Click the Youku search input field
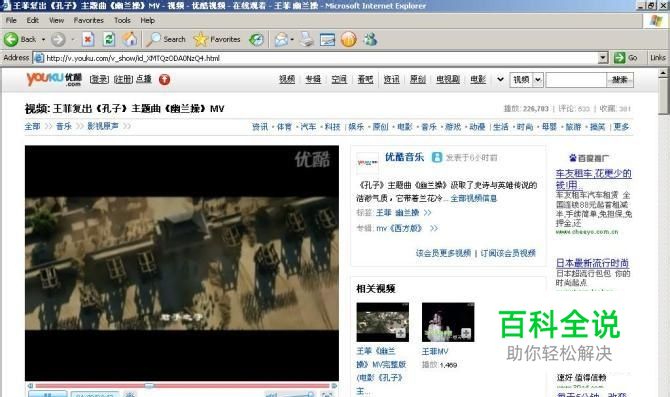This screenshot has height=397, width=670. [x=576, y=80]
